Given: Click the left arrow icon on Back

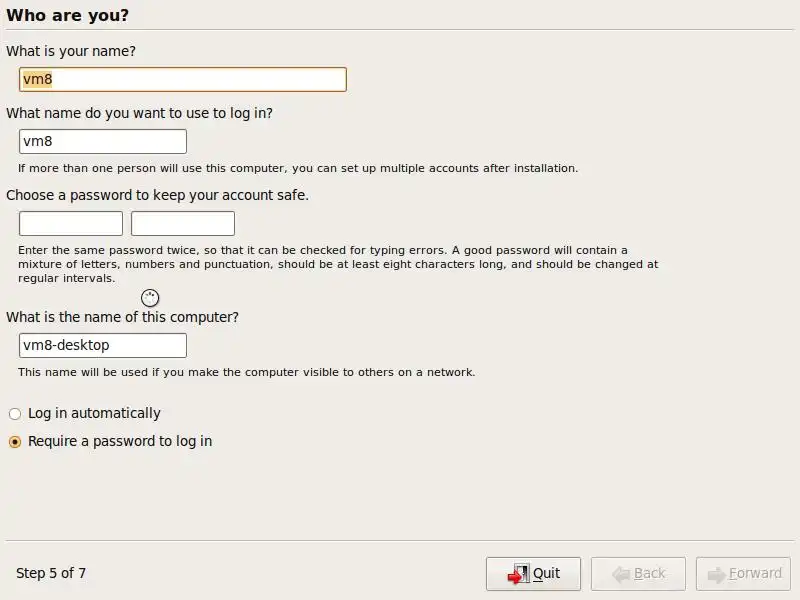Looking at the screenshot, I should (621, 574).
